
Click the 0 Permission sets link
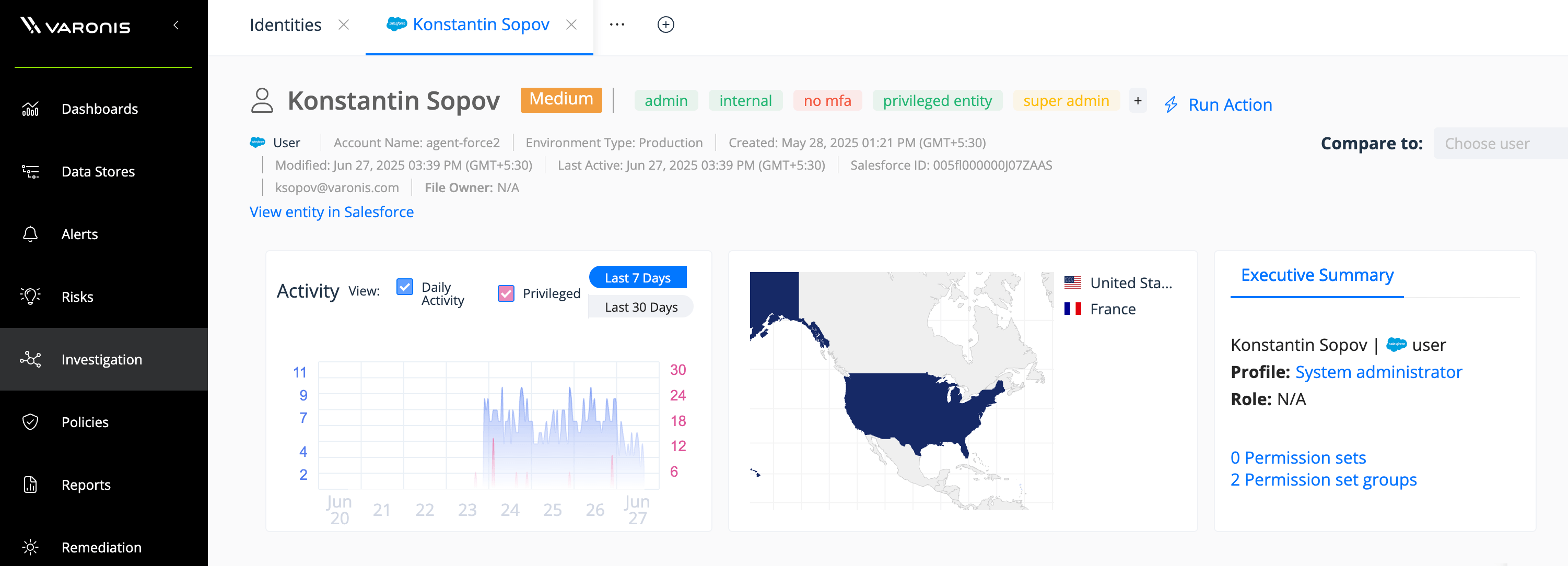click(x=1298, y=458)
